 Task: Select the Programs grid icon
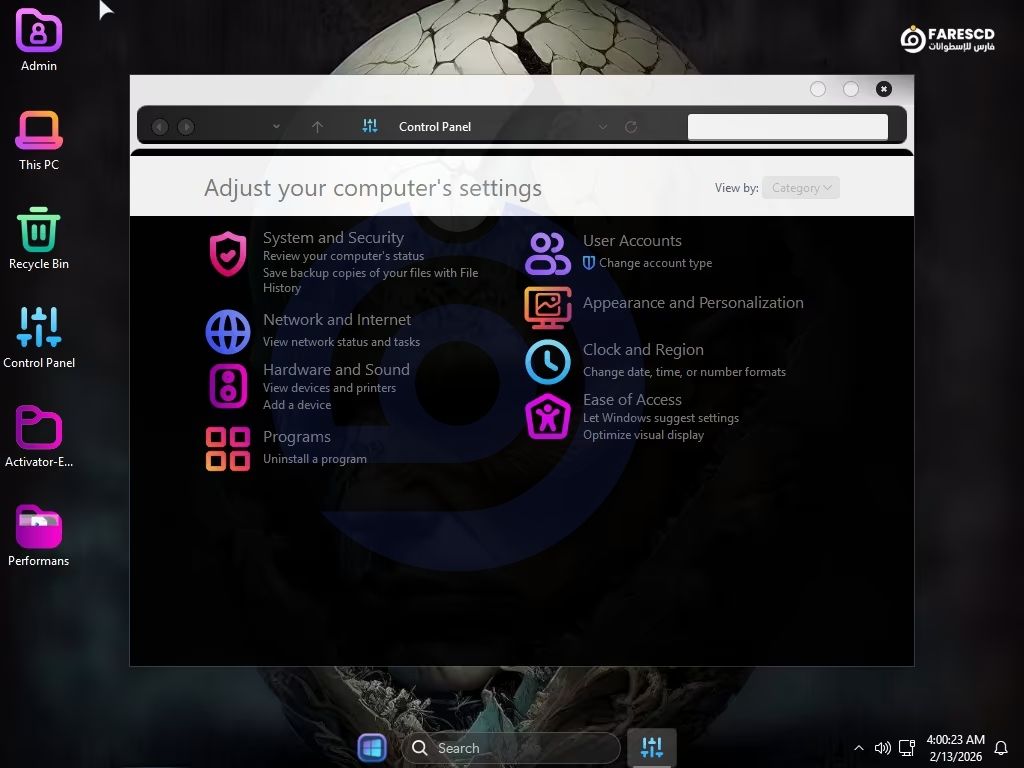(228, 448)
